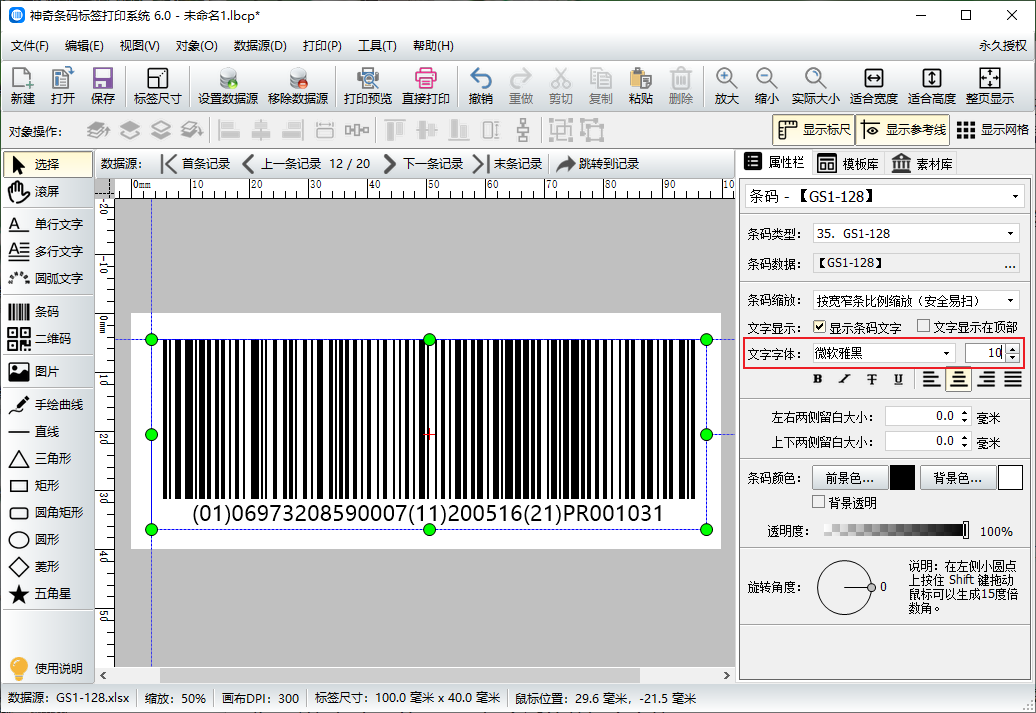Switch to the 模板库 tab
Image resolution: width=1036 pixels, height=713 pixels.
(848, 164)
